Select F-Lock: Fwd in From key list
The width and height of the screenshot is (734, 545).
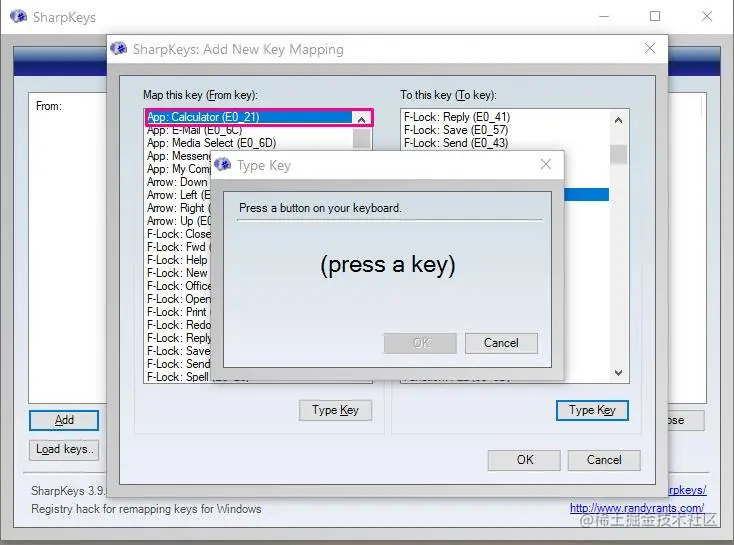178,247
